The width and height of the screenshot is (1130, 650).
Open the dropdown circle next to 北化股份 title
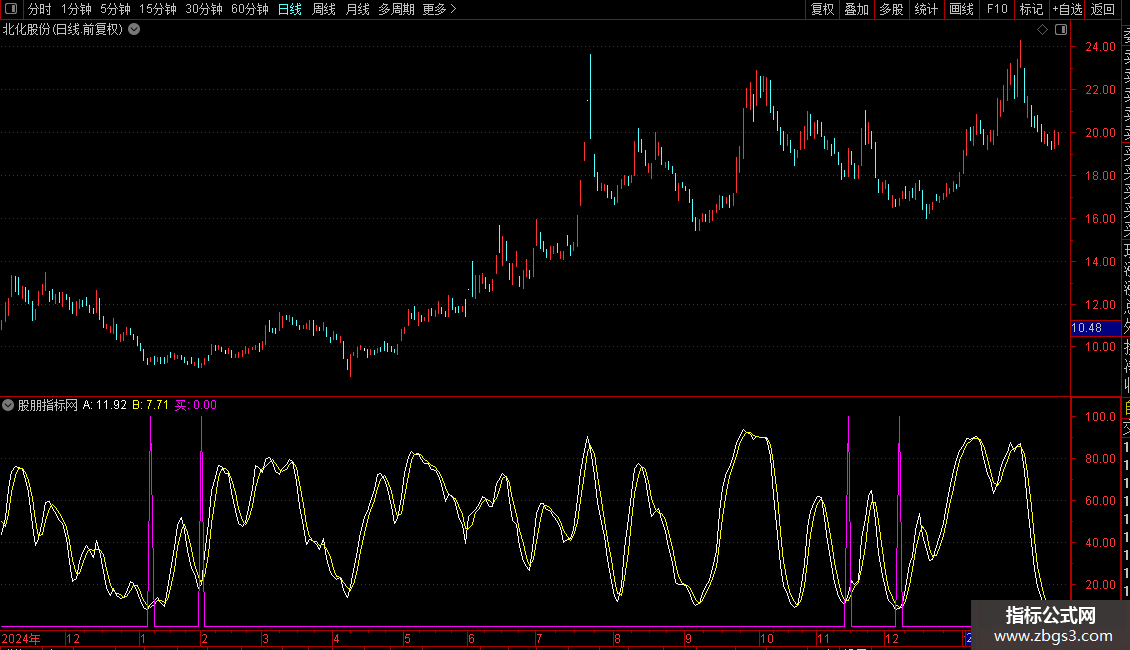[x=134, y=30]
